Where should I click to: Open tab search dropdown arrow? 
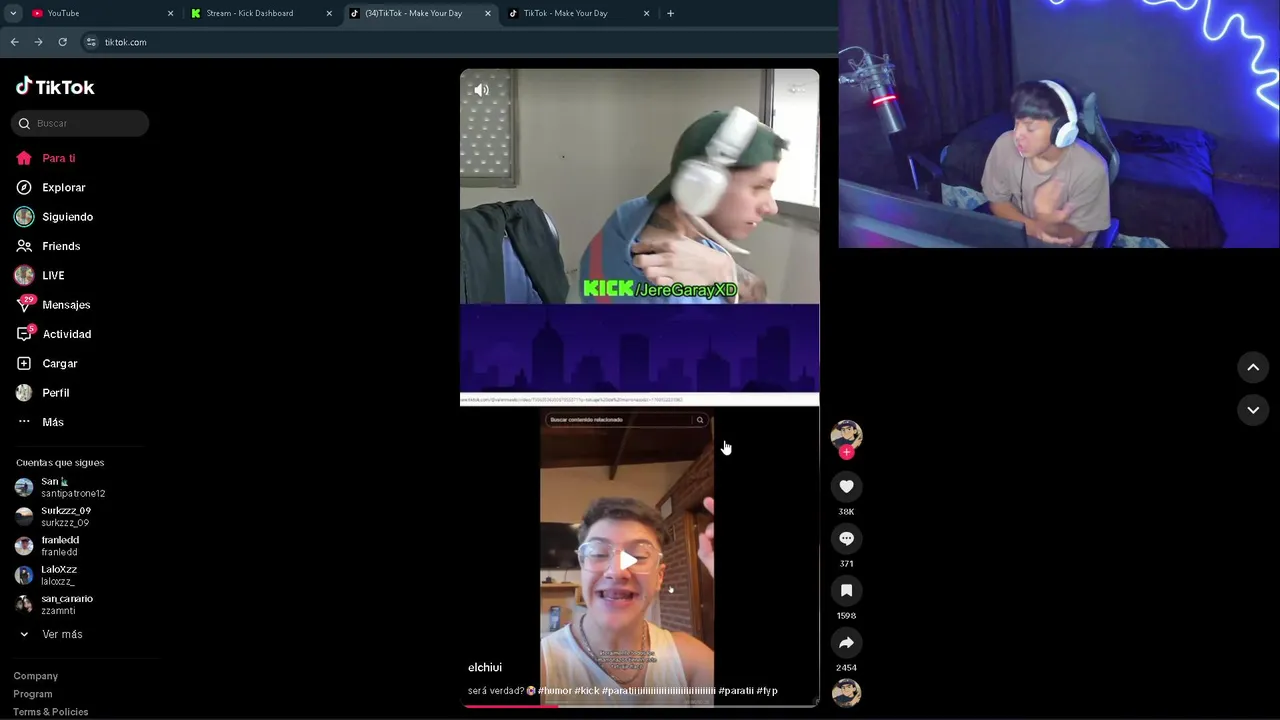[x=13, y=13]
